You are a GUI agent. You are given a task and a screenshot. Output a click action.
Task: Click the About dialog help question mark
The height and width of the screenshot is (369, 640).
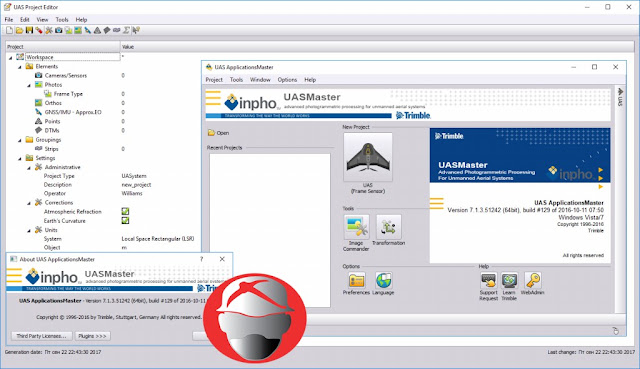(201, 259)
